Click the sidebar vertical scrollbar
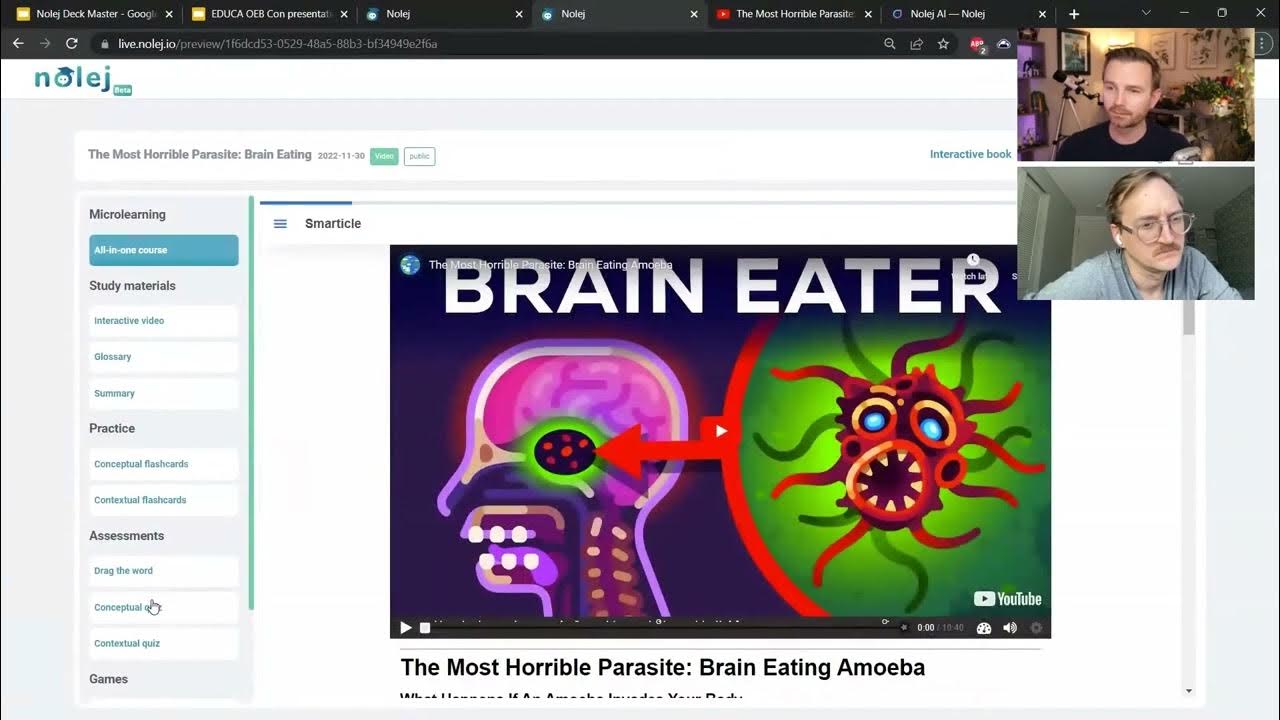Screen dimensions: 1280x720 [x=251, y=403]
